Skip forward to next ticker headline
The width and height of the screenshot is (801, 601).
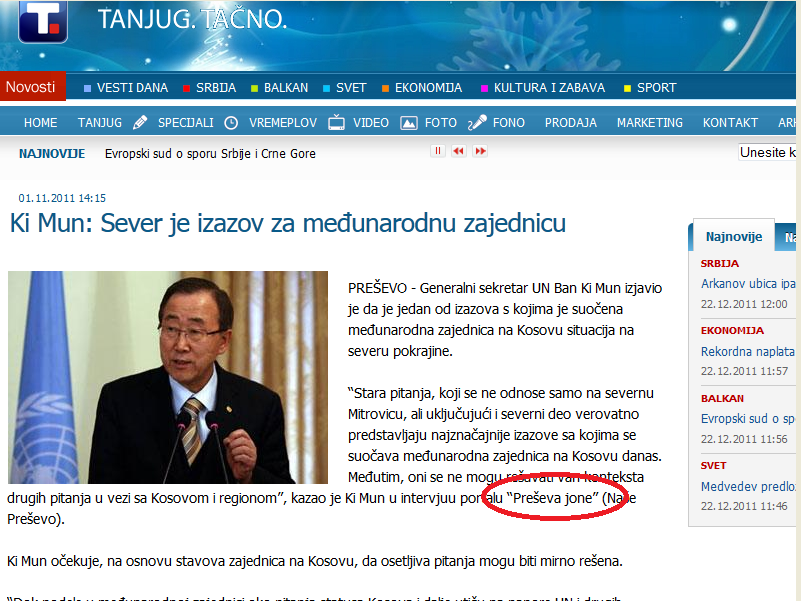[x=480, y=151]
